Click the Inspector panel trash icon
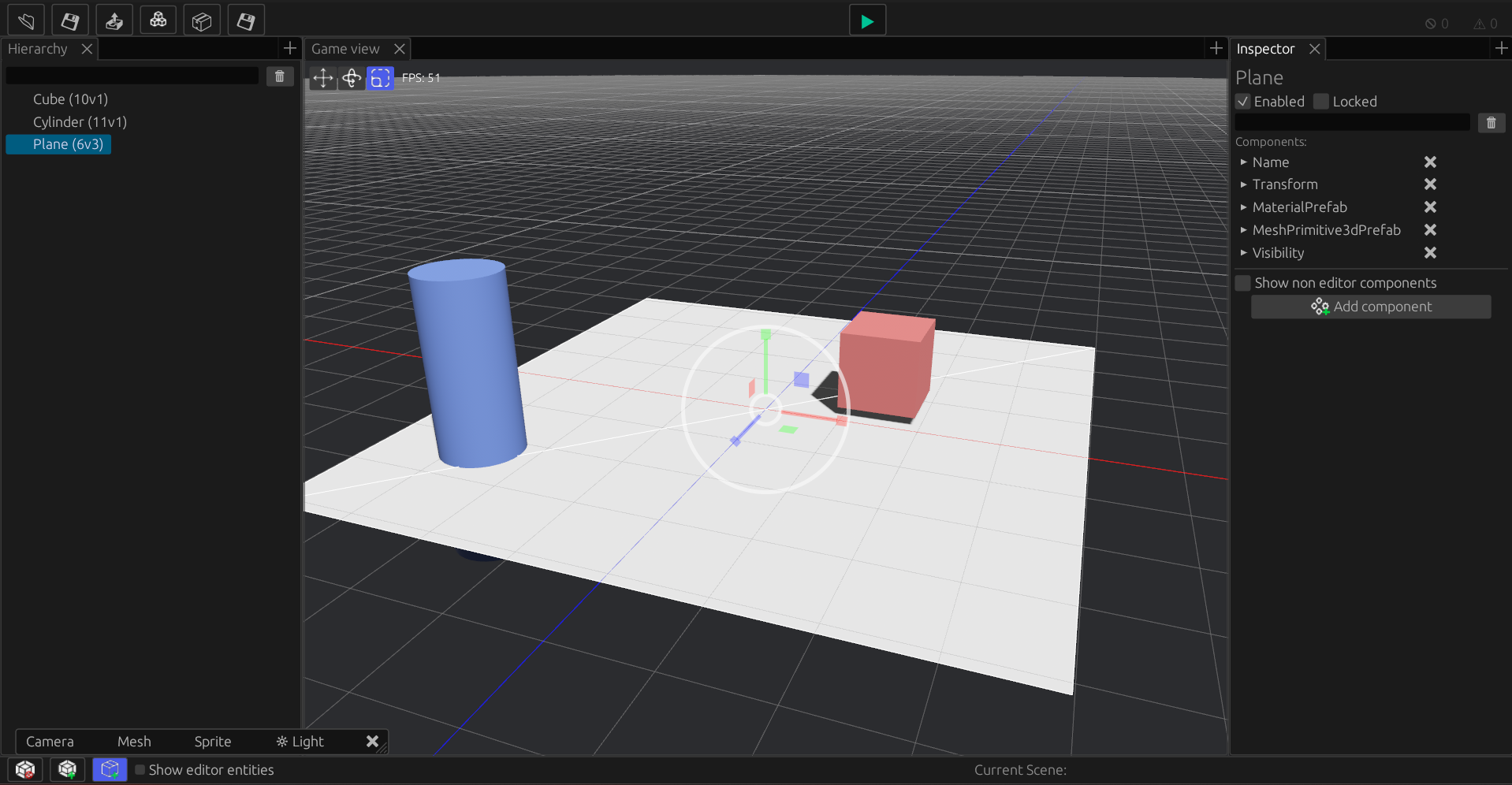The width and height of the screenshot is (1512, 785). [x=1492, y=123]
